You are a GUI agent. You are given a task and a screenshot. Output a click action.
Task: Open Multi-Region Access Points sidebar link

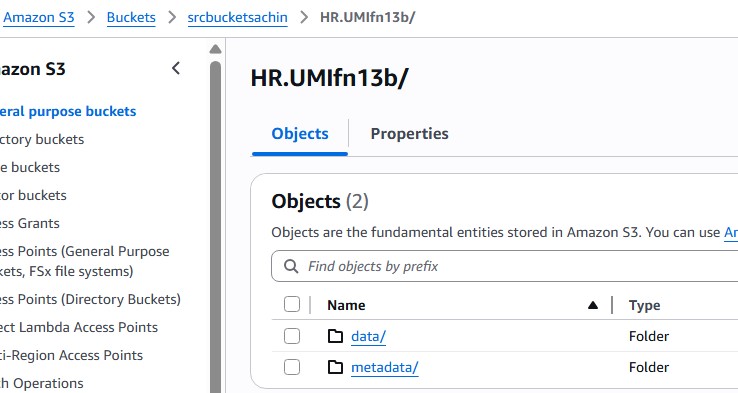tap(71, 355)
